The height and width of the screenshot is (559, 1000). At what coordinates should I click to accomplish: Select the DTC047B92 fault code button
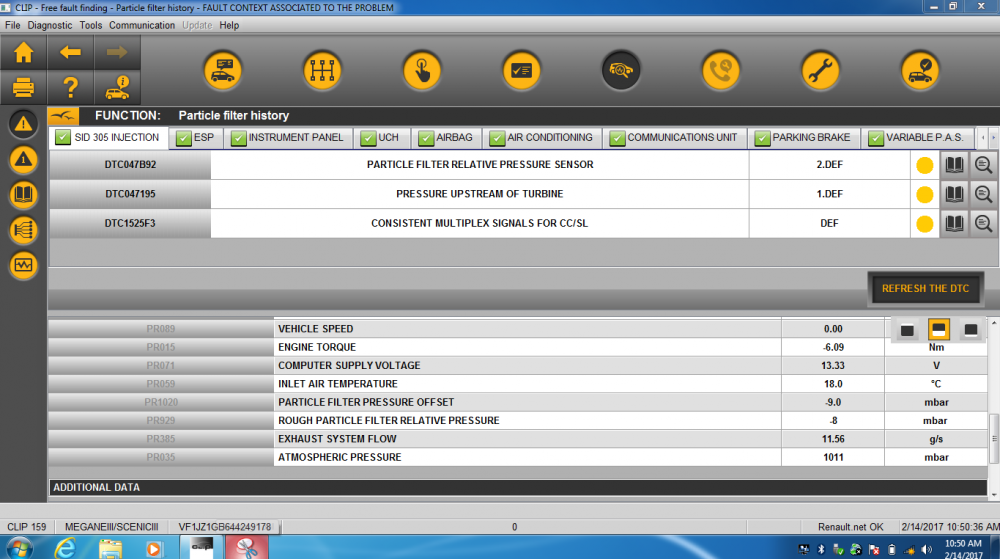point(130,164)
